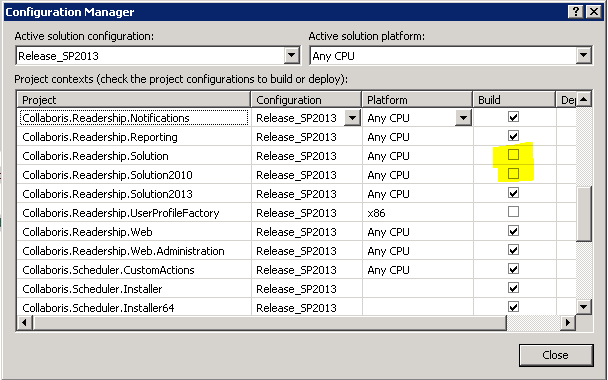608x380 pixels.
Task: Uncheck Build for Collaboris.Scheduler.Installer
Action: pyautogui.click(x=513, y=288)
